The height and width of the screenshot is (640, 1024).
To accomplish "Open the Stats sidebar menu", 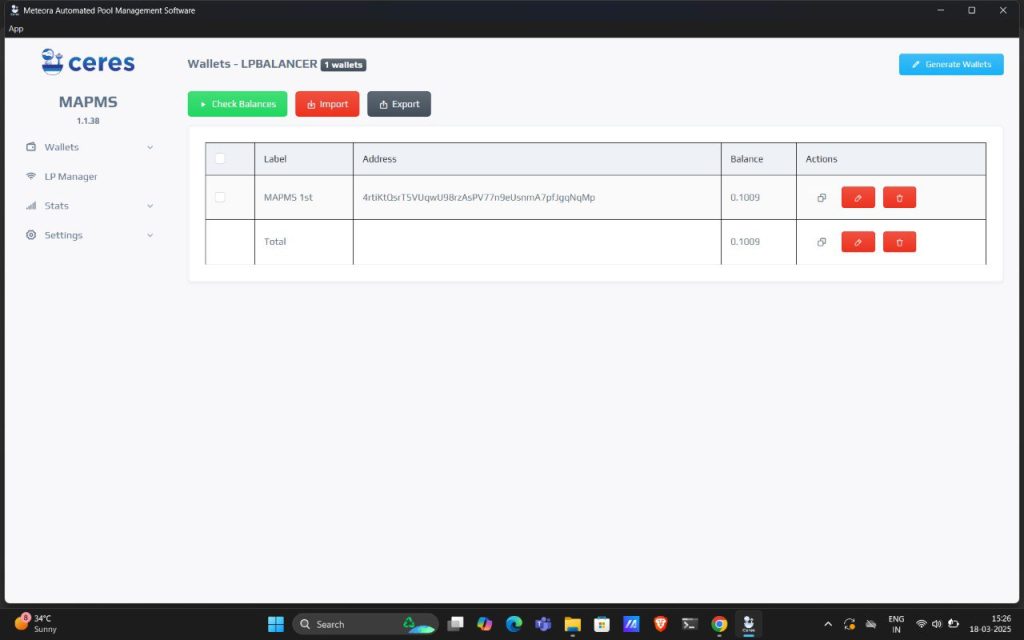I will click(x=89, y=206).
